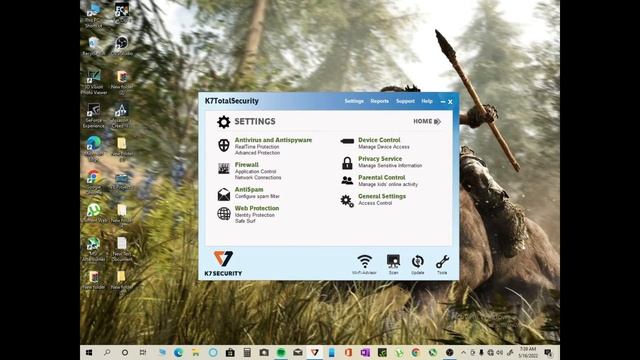Click the Parental Control people icon

coord(347,180)
